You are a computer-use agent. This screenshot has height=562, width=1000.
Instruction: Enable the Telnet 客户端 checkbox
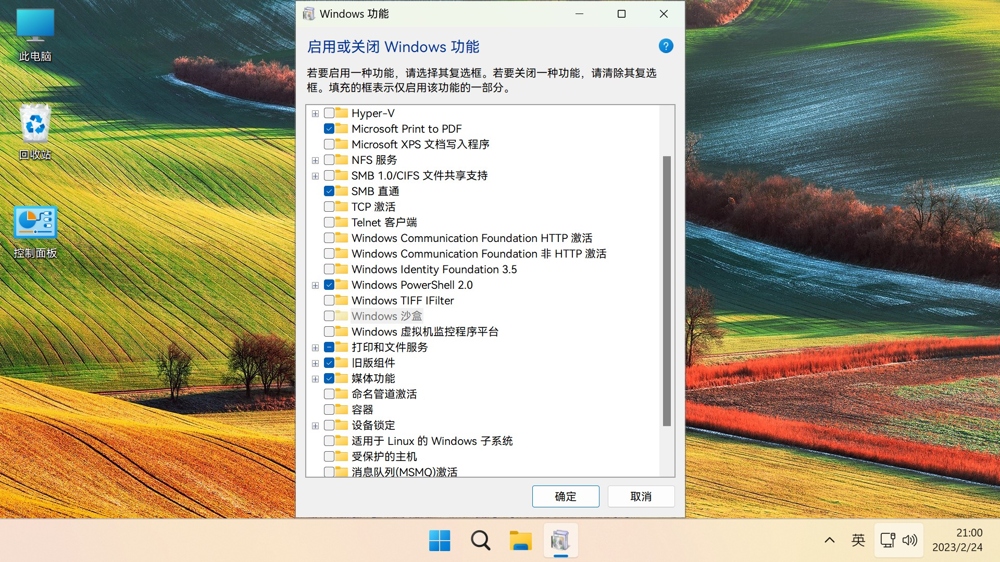329,222
